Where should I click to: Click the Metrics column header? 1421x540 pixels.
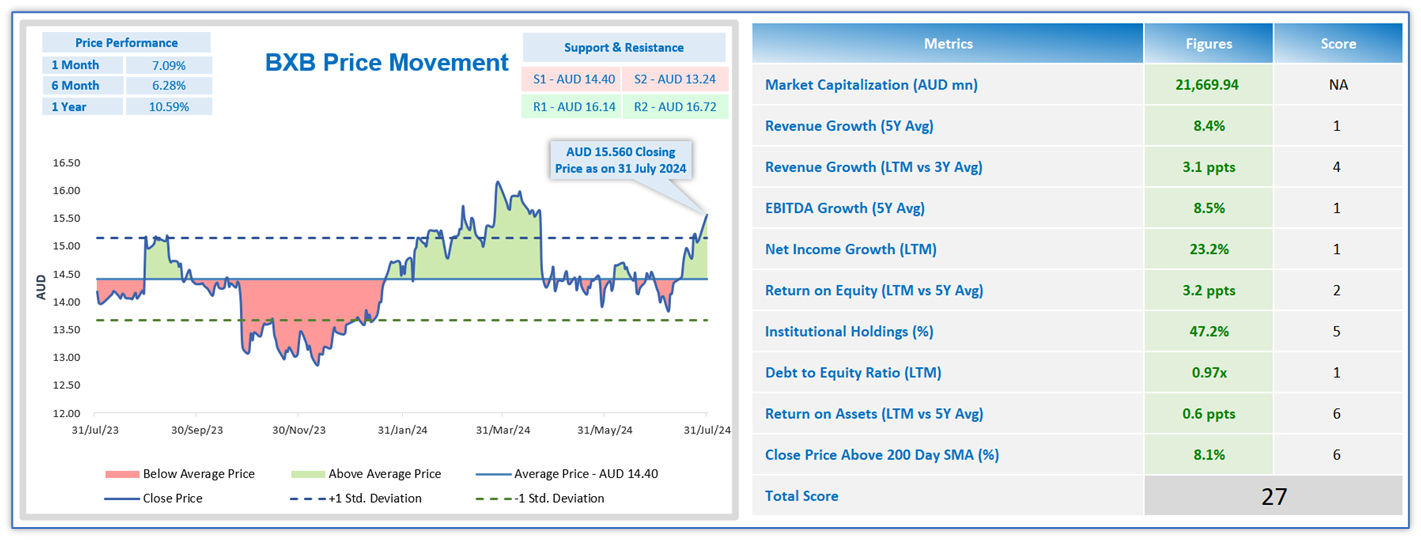click(948, 43)
